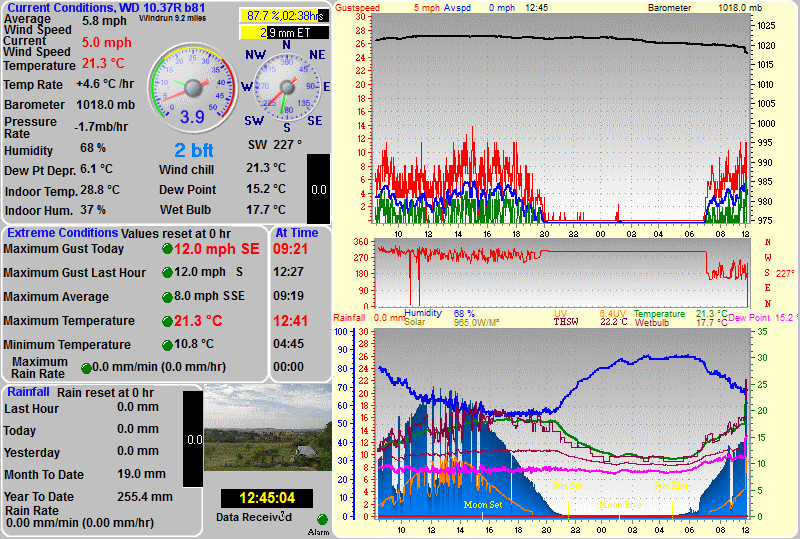The image size is (800, 539).
Task: Click green LED beside Maximum Temperature
Action: (167, 321)
